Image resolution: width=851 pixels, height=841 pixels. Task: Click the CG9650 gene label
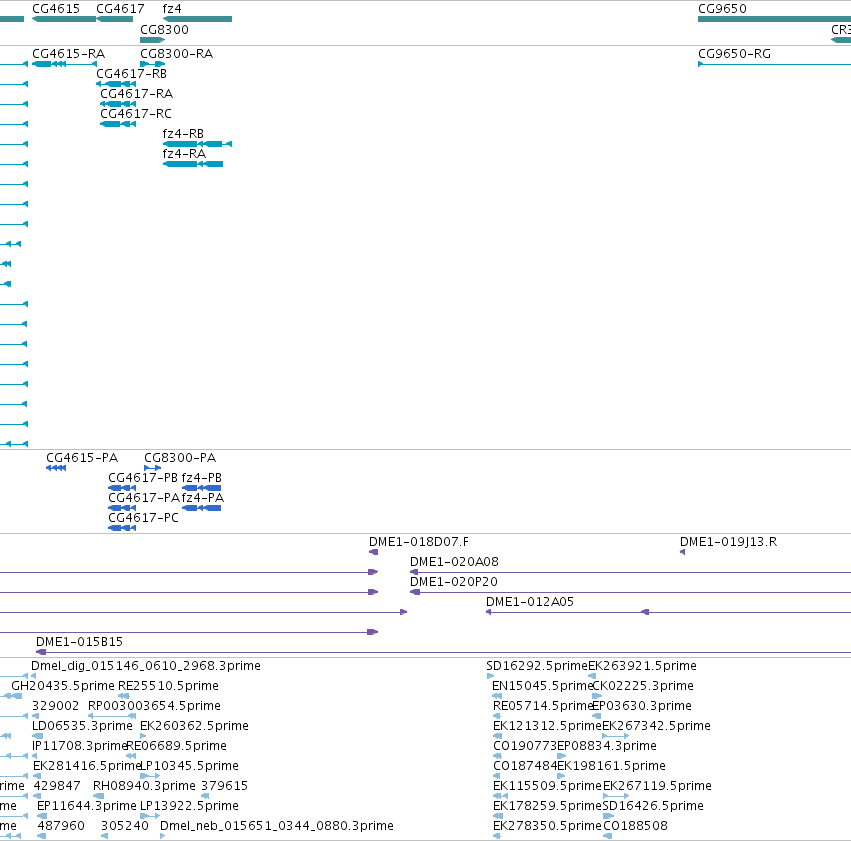pos(722,9)
